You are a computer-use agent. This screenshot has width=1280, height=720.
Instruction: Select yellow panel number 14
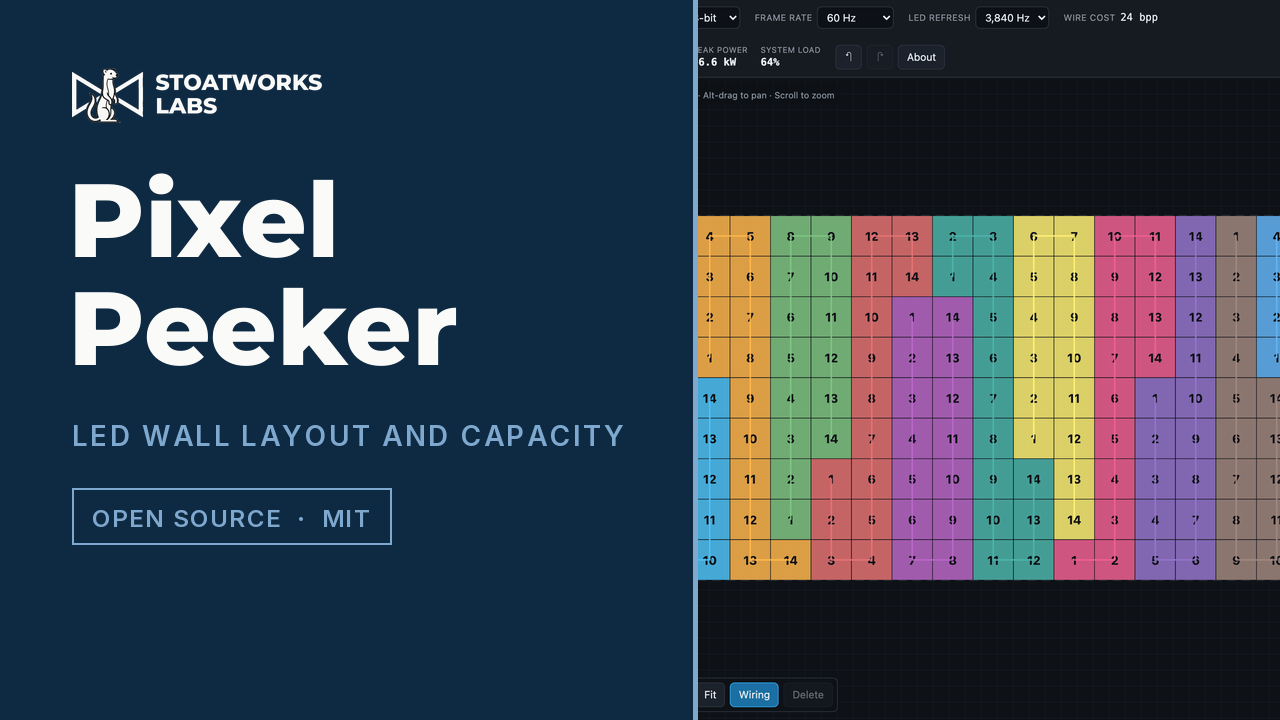pyautogui.click(x=1074, y=520)
